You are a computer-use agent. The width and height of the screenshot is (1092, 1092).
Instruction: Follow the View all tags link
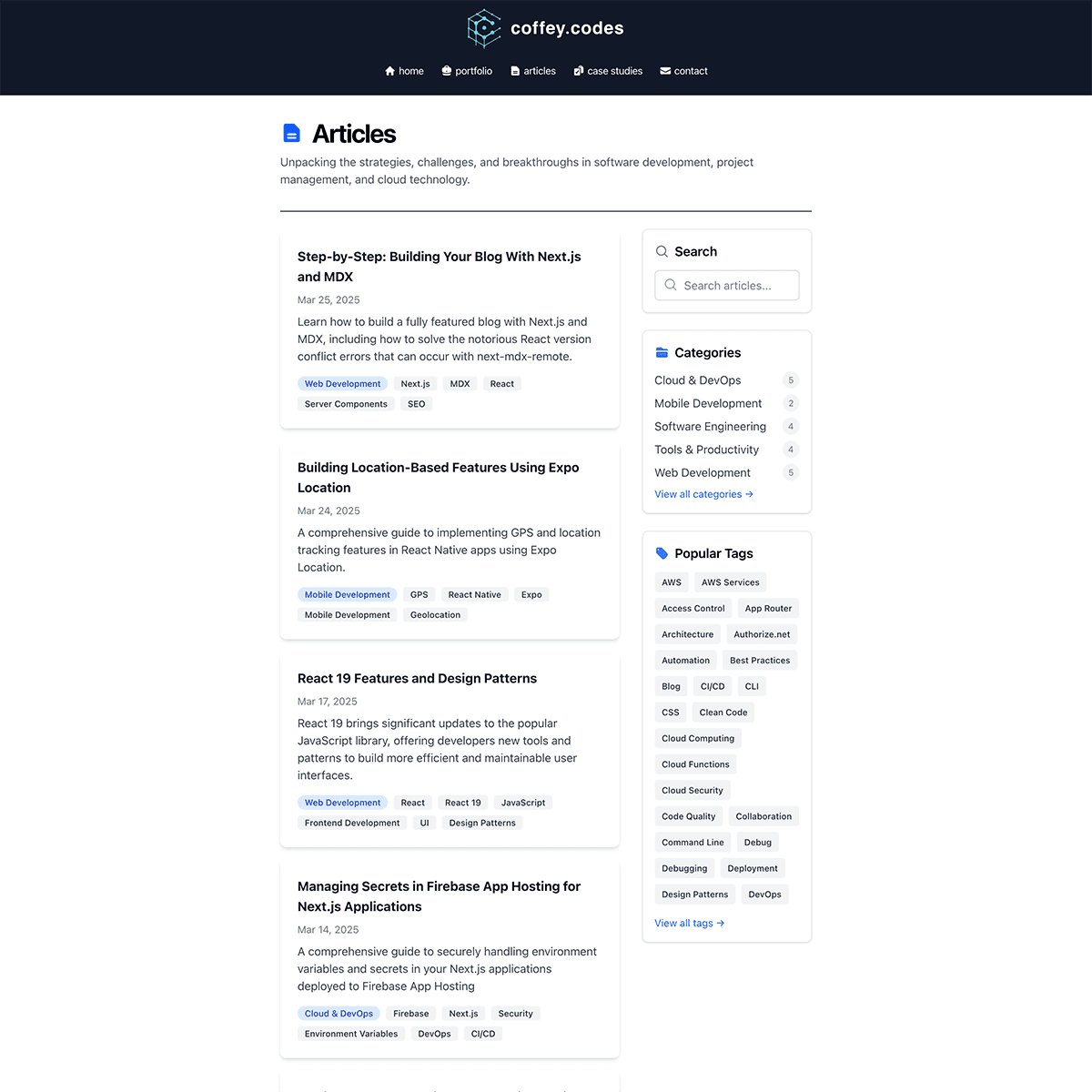(689, 923)
